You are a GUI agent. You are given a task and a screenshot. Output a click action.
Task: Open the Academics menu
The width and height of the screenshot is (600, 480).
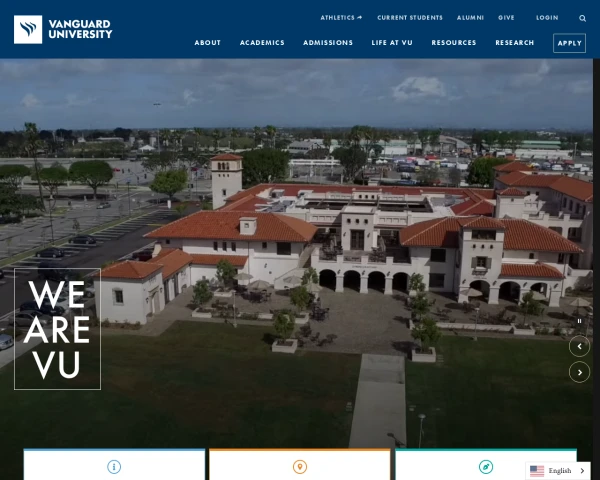(x=262, y=43)
